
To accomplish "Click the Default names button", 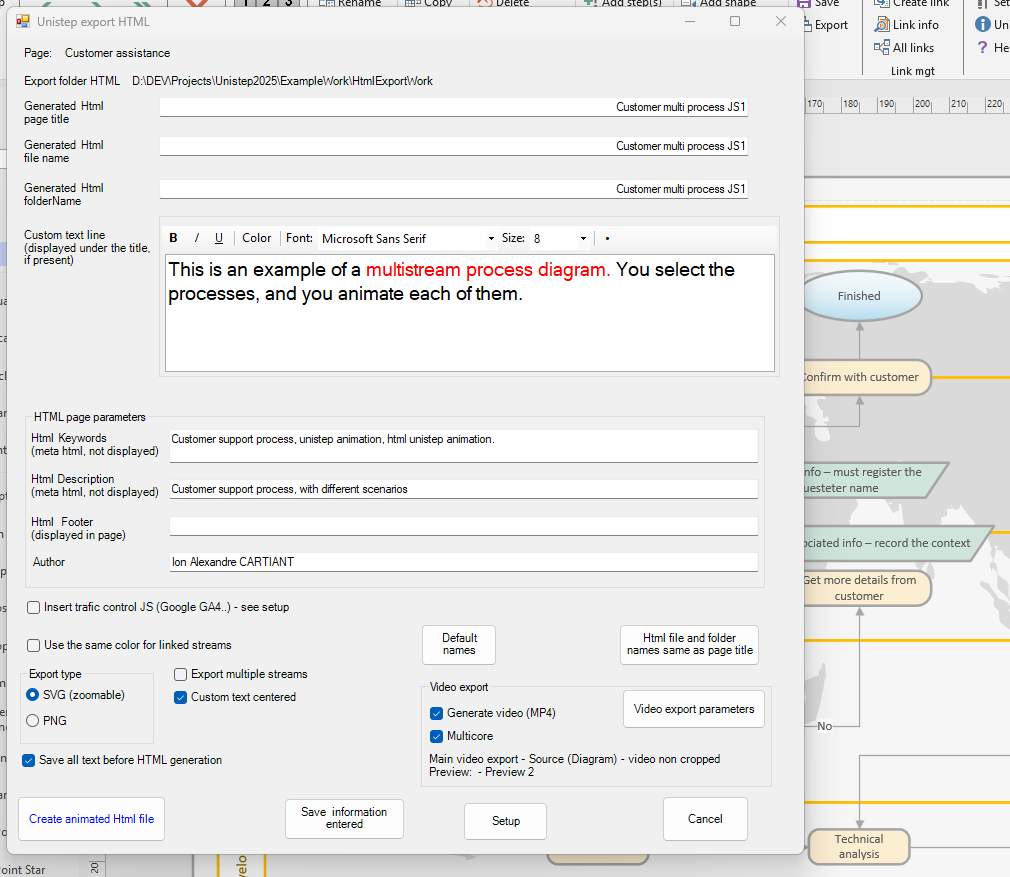I will pos(459,644).
